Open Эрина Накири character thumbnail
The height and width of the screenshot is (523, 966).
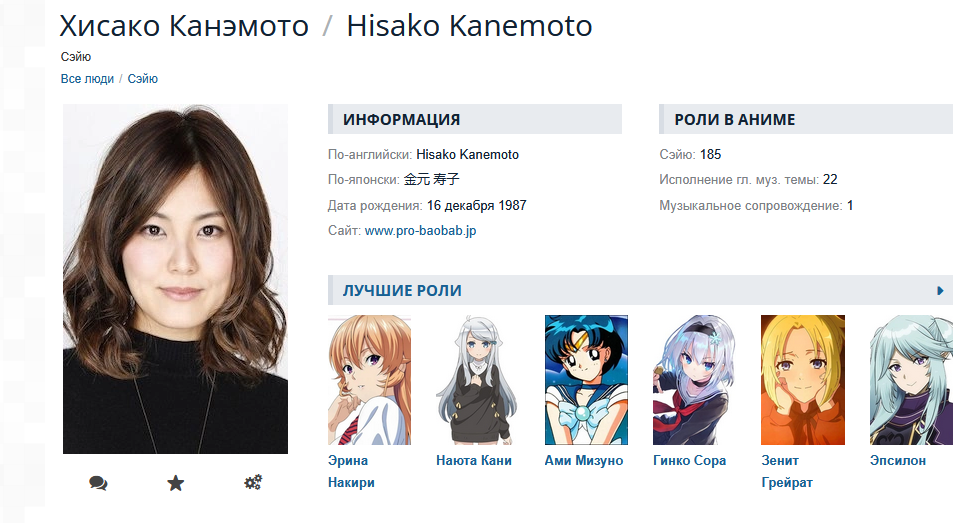370,380
